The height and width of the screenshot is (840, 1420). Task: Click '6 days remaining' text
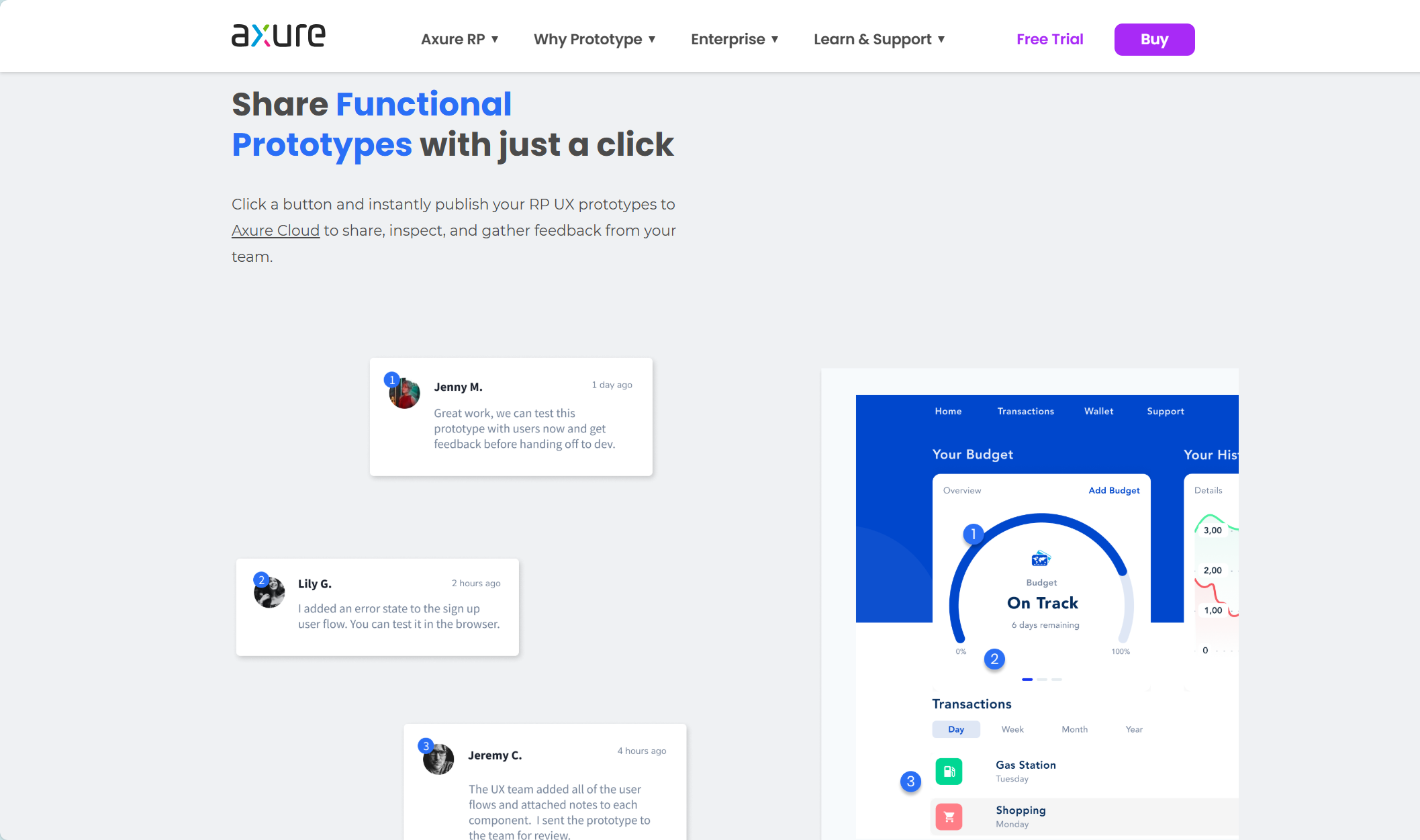pyautogui.click(x=1045, y=625)
